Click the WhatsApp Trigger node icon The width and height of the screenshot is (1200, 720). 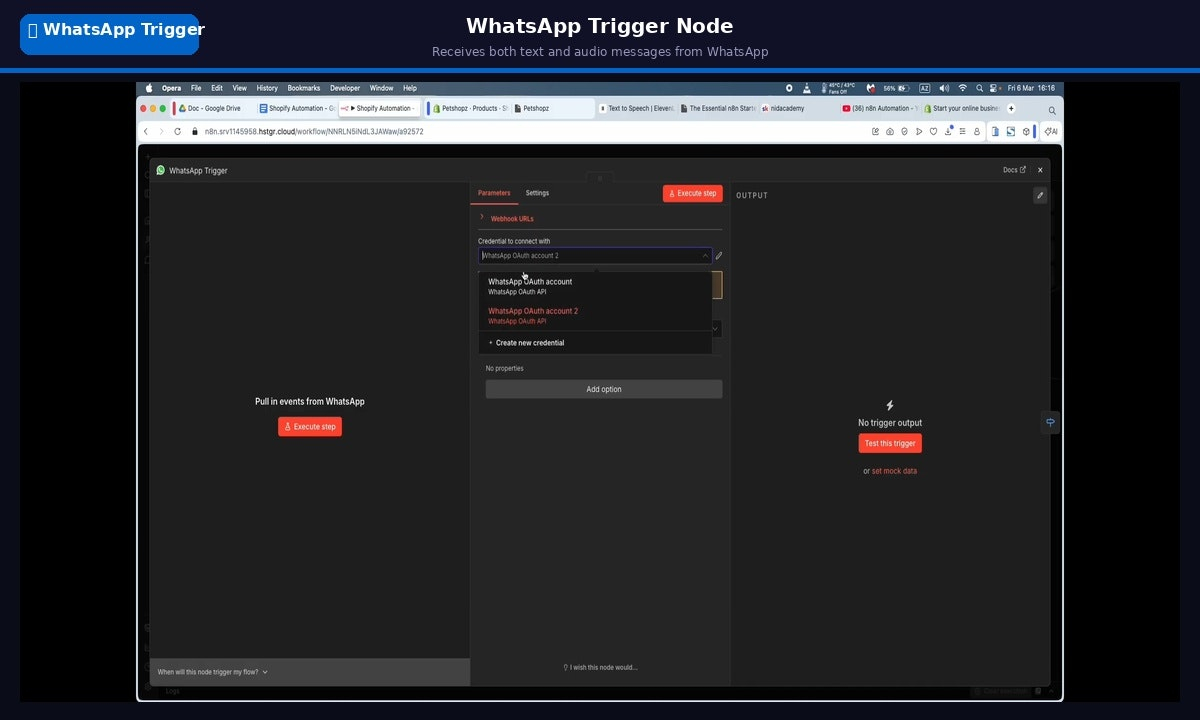[160, 170]
